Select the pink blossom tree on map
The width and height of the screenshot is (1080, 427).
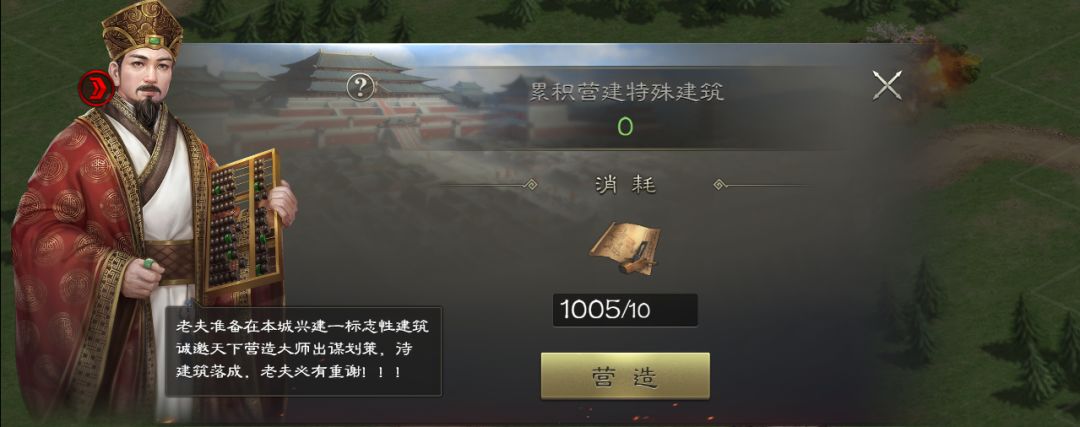click(895, 31)
